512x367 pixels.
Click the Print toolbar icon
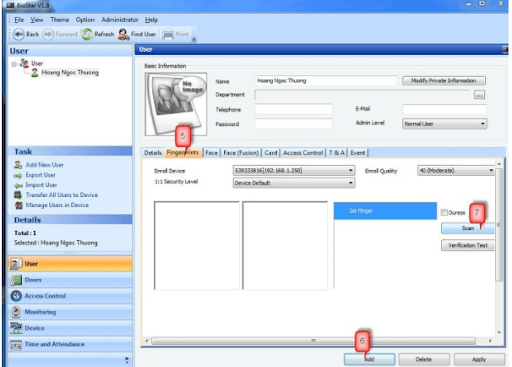click(x=168, y=34)
